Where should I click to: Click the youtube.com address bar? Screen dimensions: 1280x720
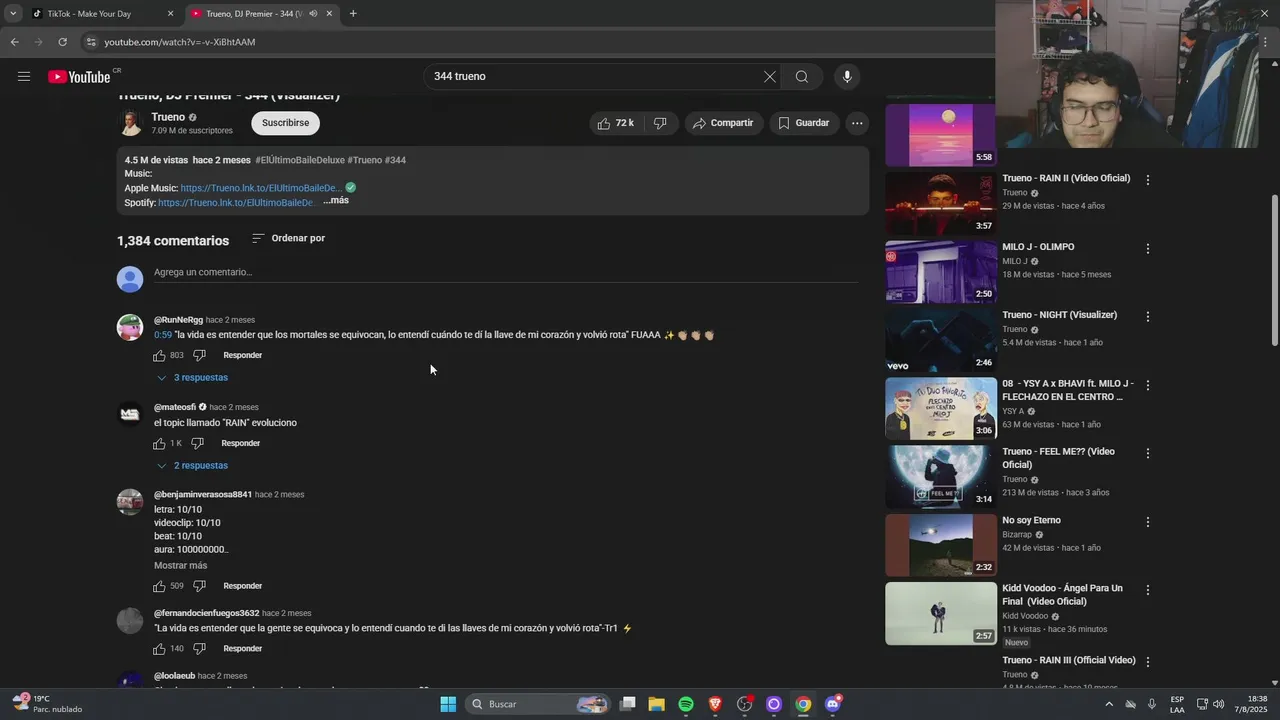pyautogui.click(x=540, y=42)
